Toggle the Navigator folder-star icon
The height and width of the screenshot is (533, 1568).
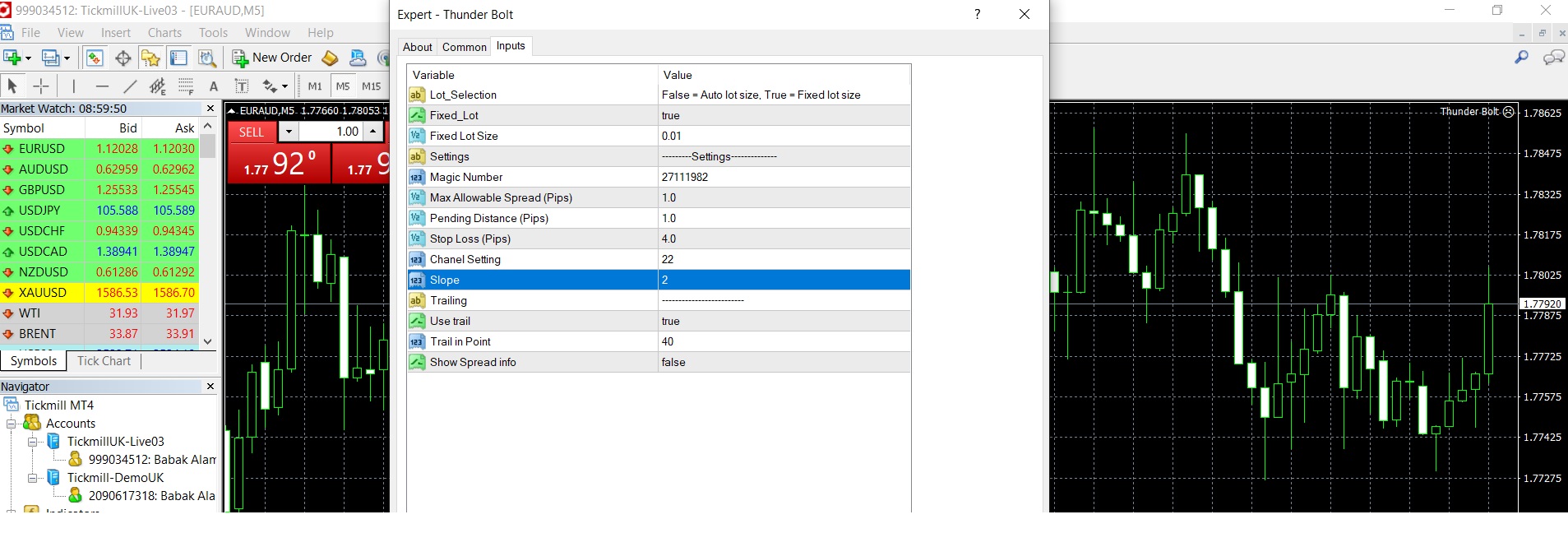point(150,58)
